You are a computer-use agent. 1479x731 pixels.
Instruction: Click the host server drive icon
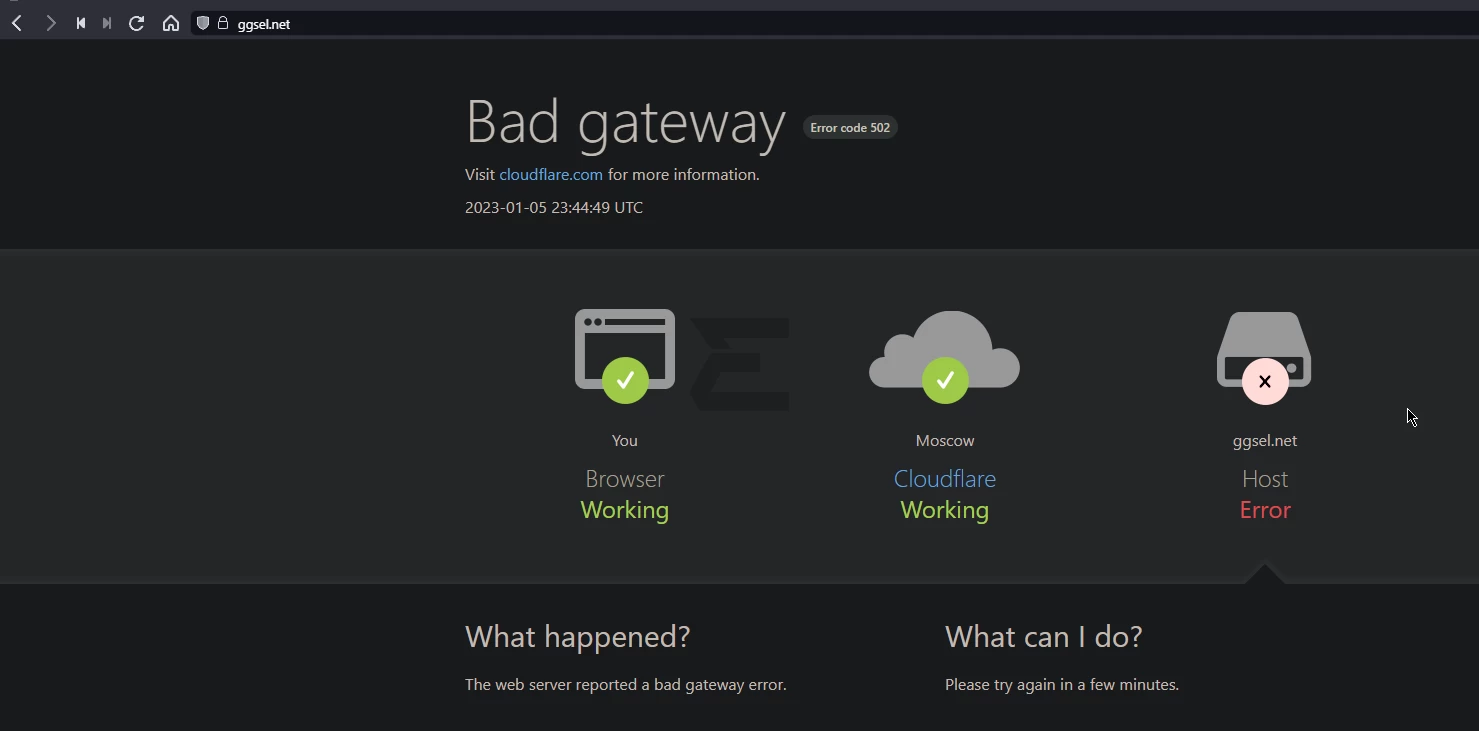coord(1265,349)
